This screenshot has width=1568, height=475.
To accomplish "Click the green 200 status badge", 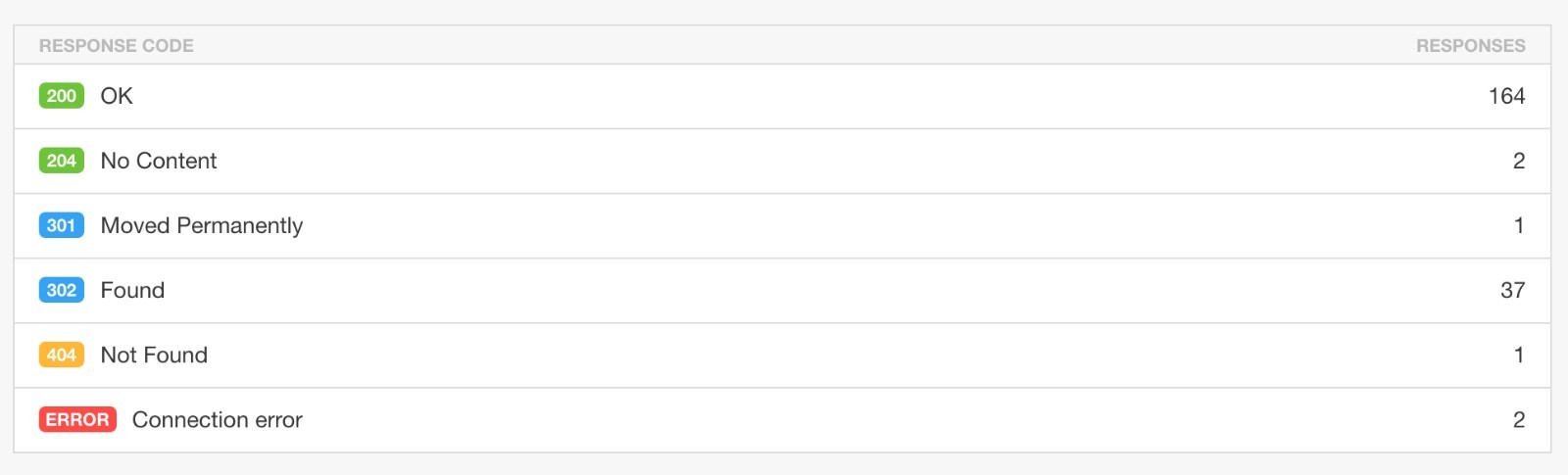I will pyautogui.click(x=61, y=96).
